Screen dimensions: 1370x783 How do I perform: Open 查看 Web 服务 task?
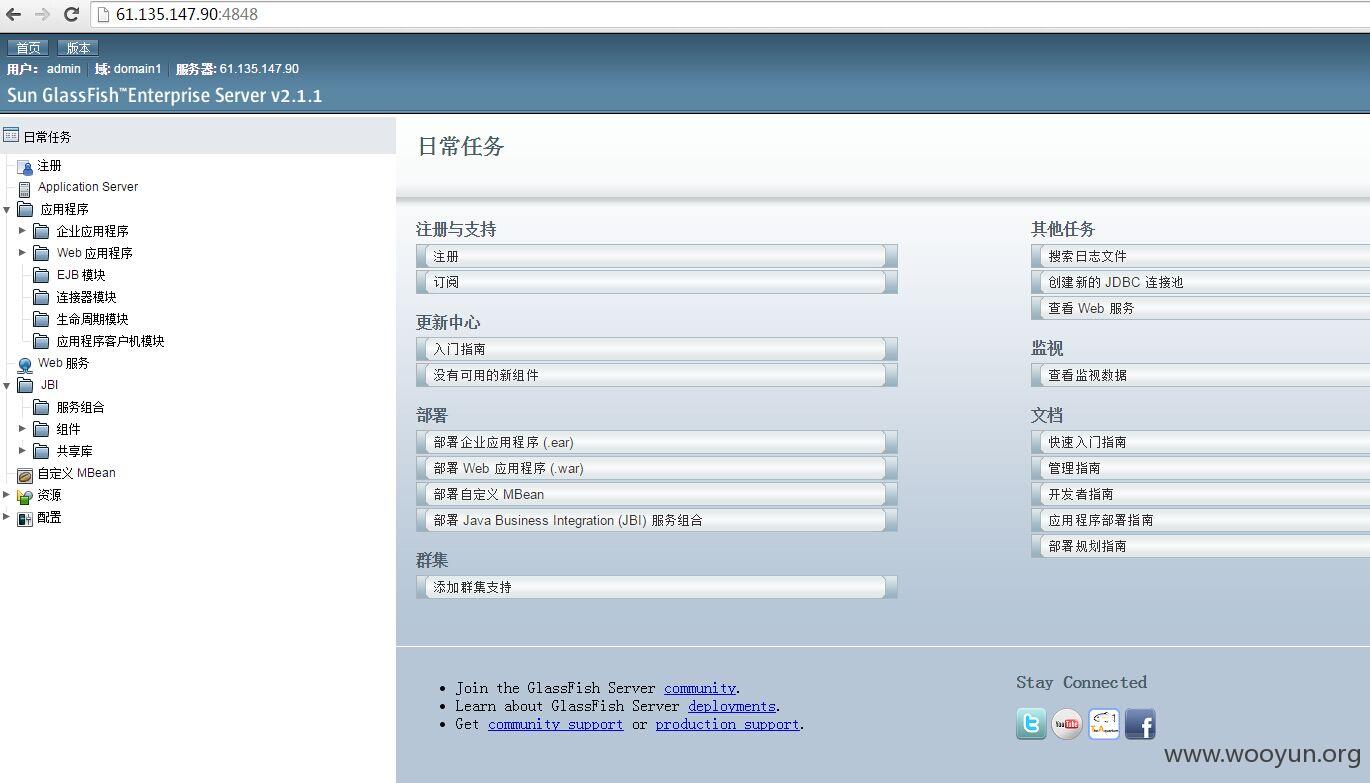pos(1201,308)
